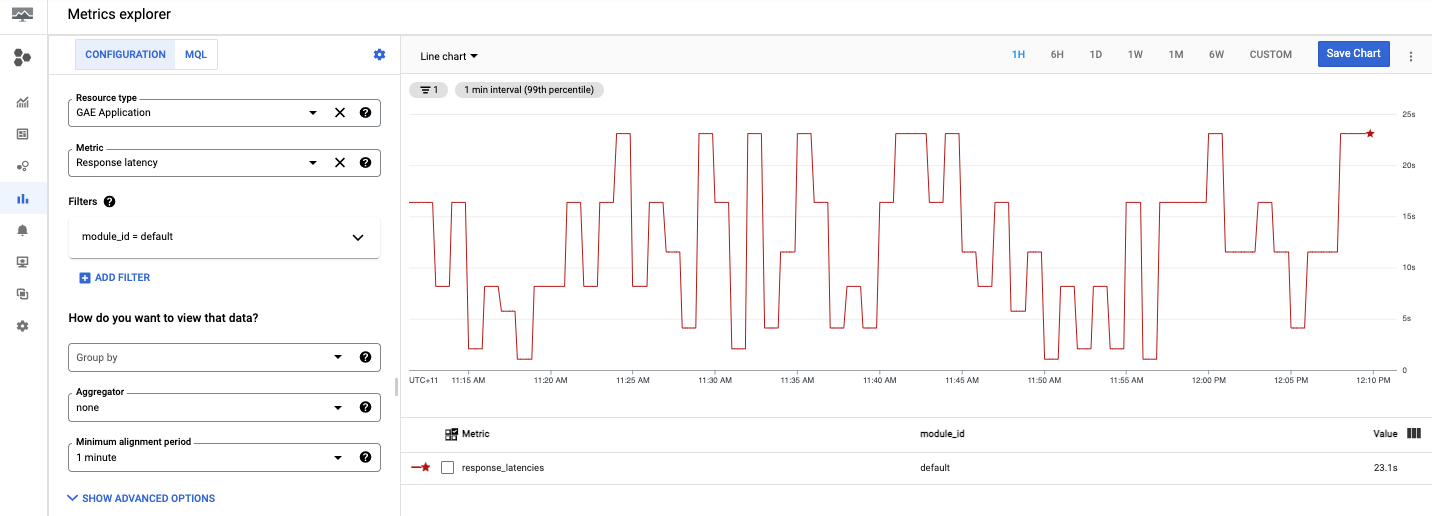Screen dimensions: 1432x516
Task: Switch to the MQL tab
Action: (196, 55)
